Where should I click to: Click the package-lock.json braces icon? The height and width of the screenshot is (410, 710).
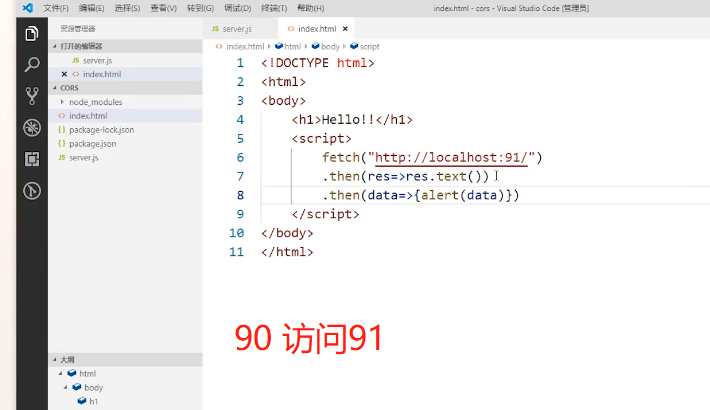(62, 130)
